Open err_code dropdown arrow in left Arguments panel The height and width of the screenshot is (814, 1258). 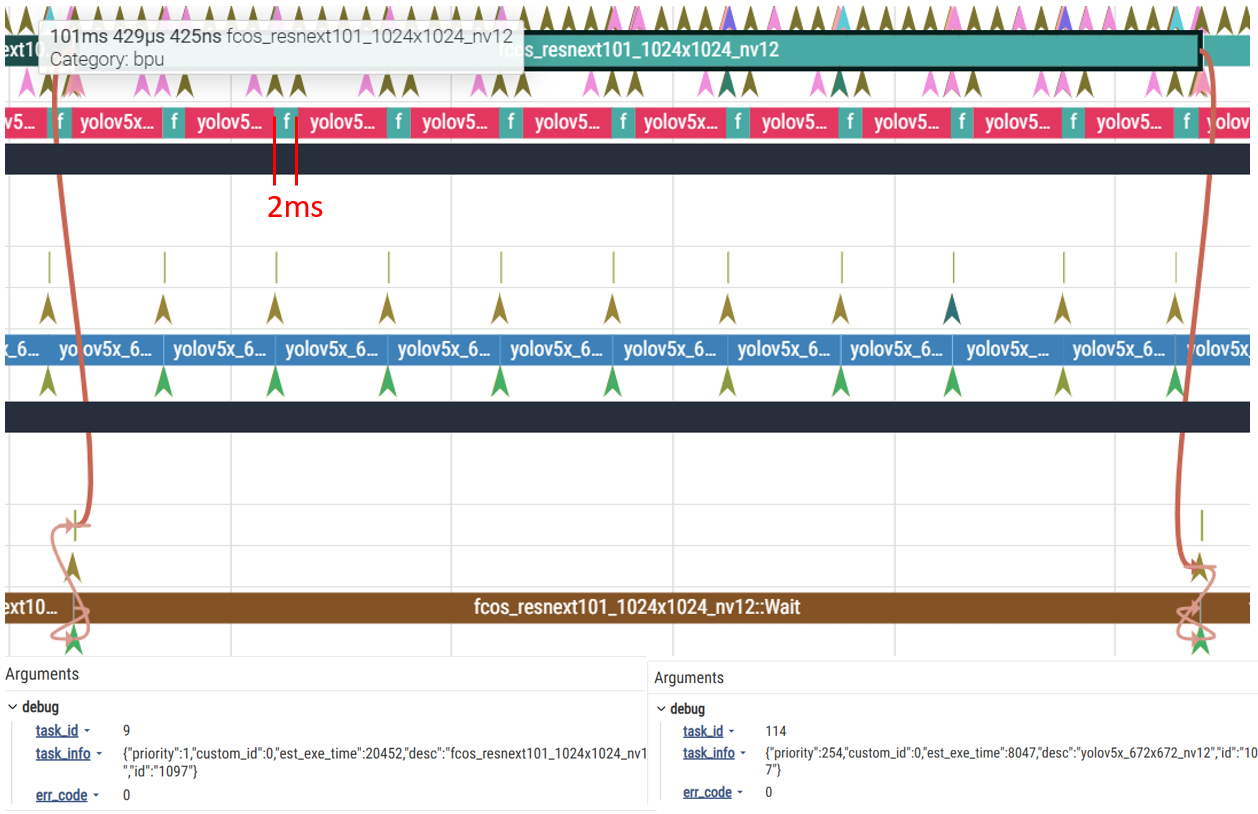click(x=96, y=795)
